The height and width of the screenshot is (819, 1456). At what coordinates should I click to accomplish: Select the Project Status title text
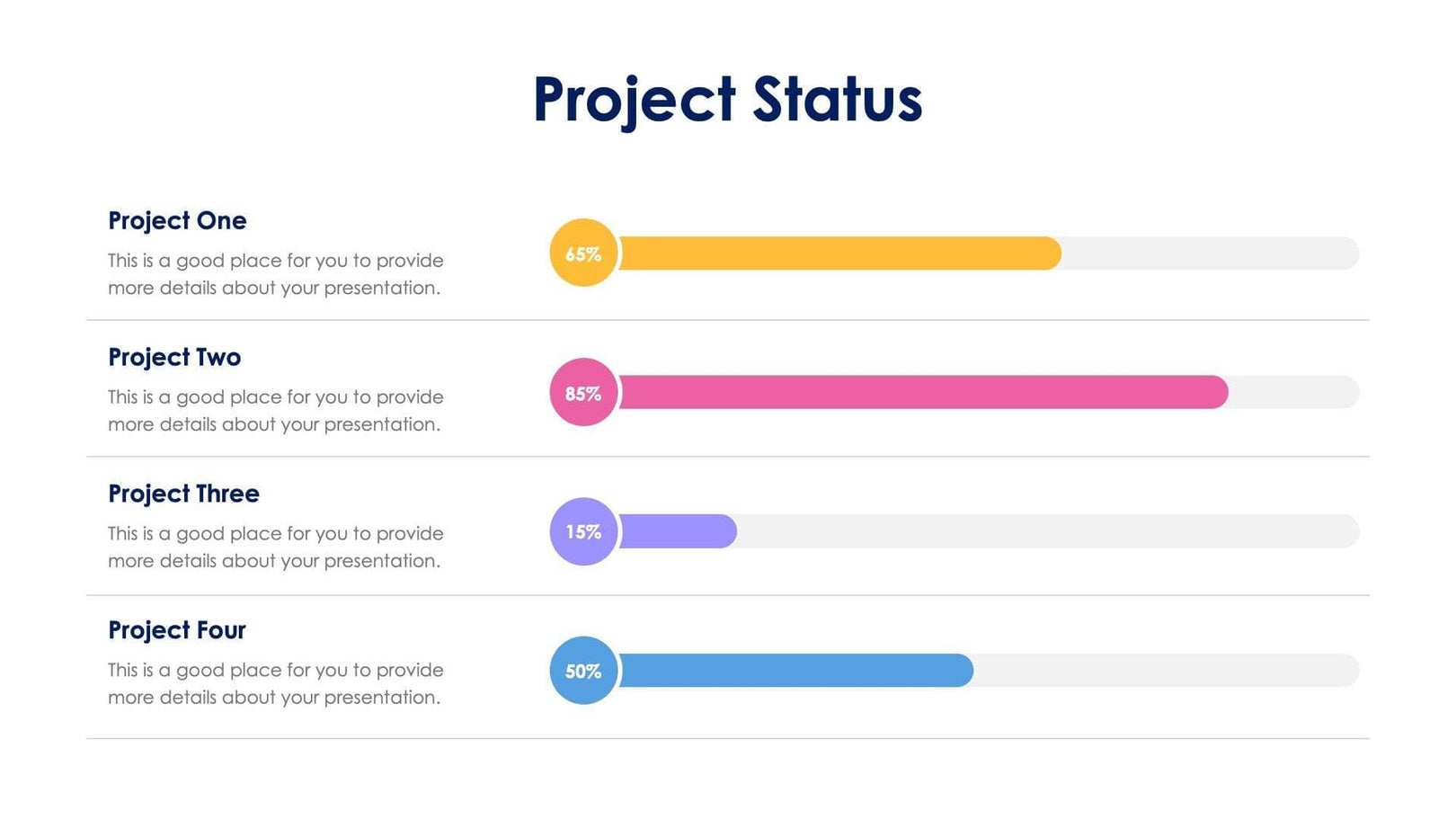[727, 99]
